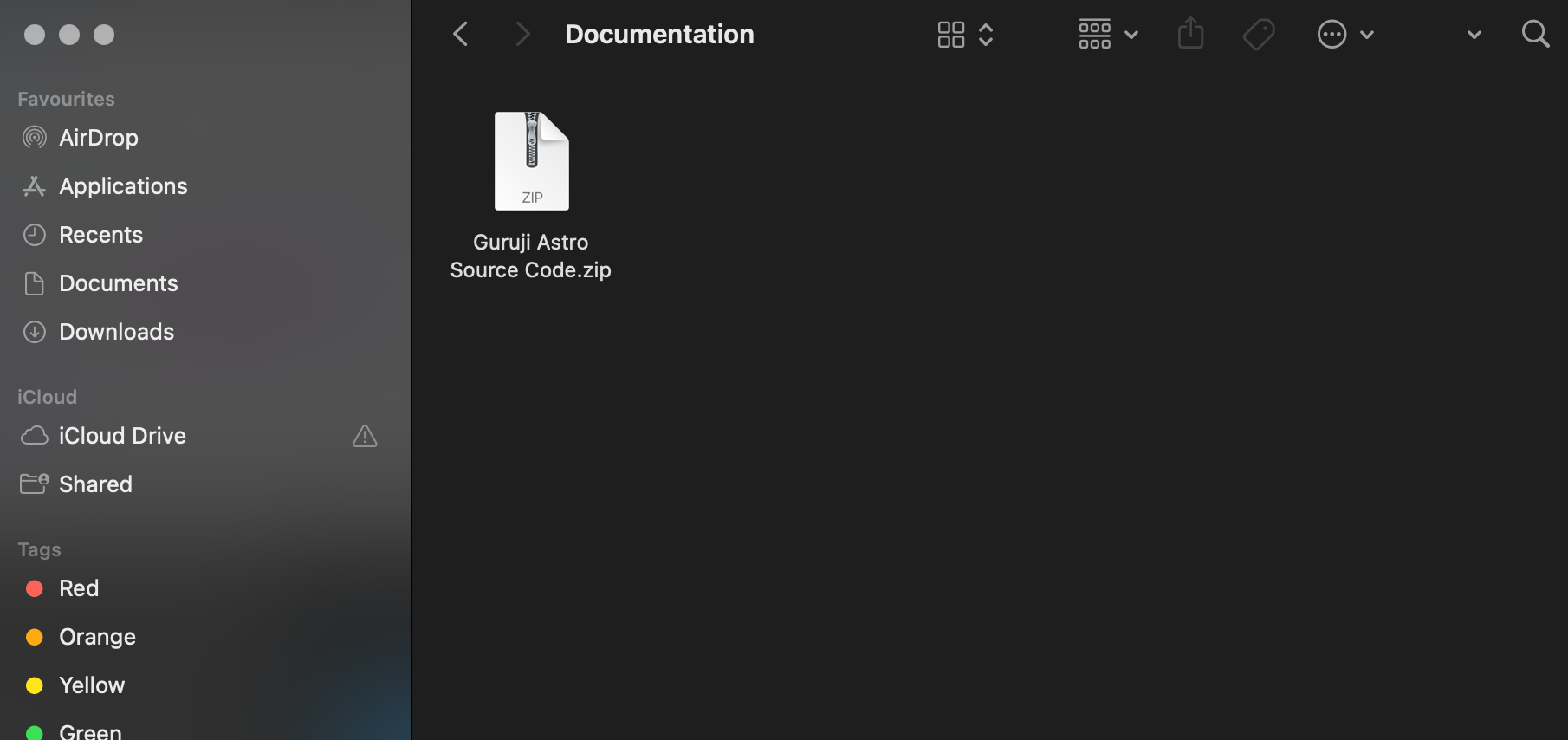The image size is (1568, 740).
Task: Open Applications in the sidebar
Action: (123, 186)
